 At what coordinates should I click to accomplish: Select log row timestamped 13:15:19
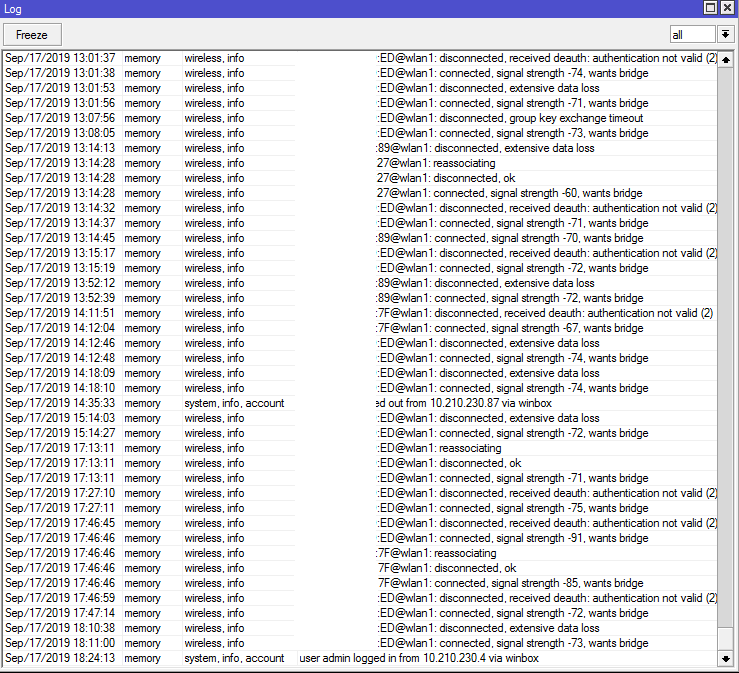(x=361, y=268)
